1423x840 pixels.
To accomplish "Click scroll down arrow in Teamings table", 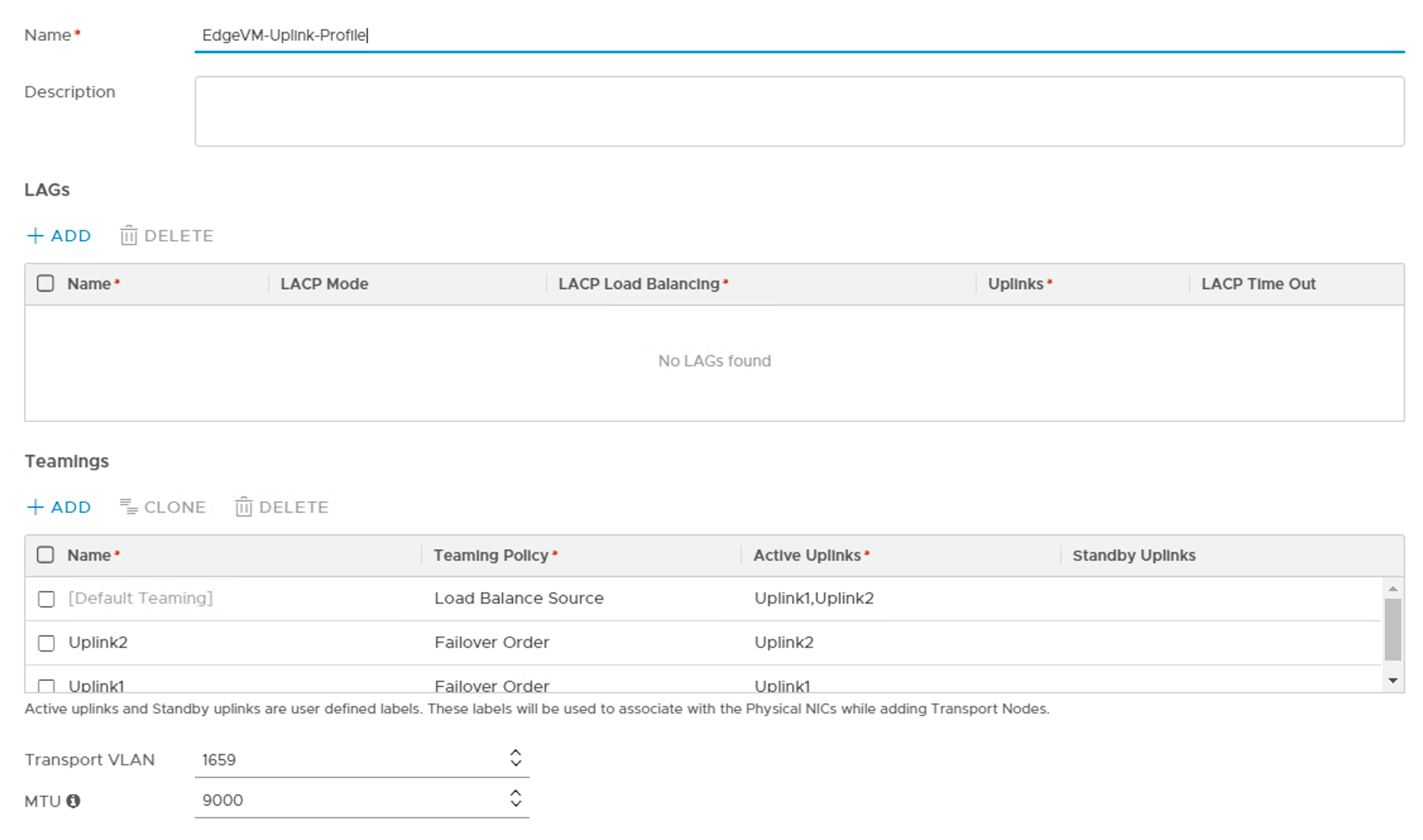I will [1393, 680].
